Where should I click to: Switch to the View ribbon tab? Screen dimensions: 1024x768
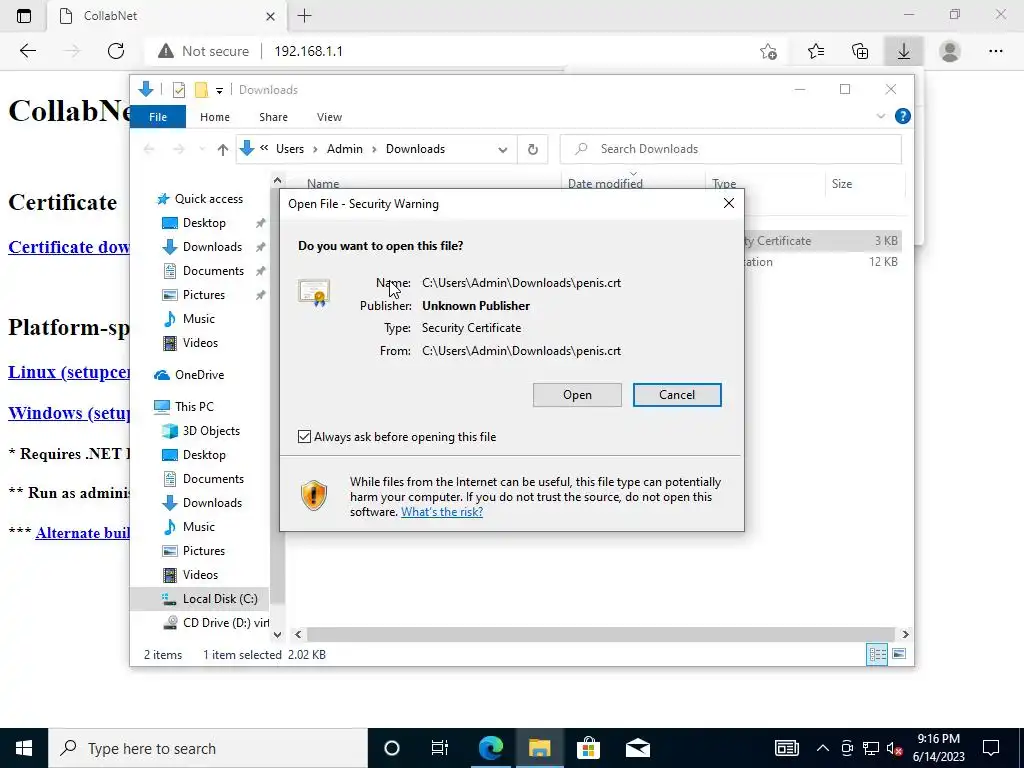pos(329,117)
